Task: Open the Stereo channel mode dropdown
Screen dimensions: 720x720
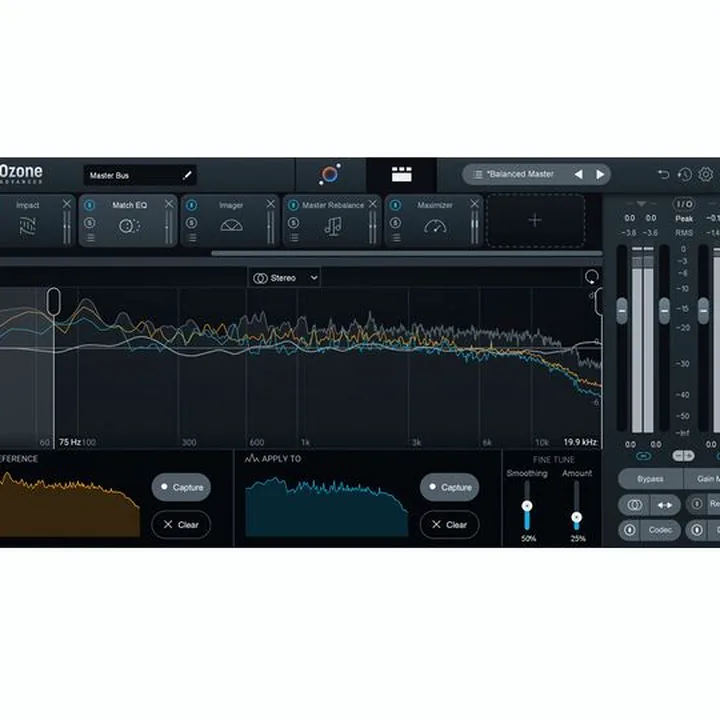Action: [284, 278]
